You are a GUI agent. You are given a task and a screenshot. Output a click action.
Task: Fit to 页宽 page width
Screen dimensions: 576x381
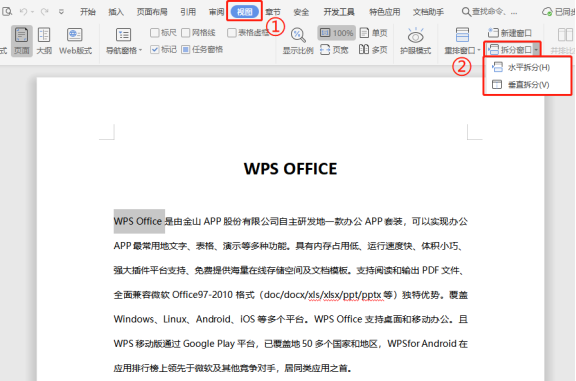click(334, 50)
